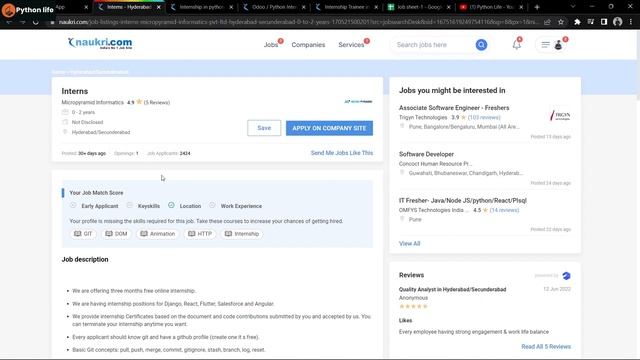Select the GIT course chip
Image resolution: width=640 pixels, height=360 pixels.
point(83,234)
